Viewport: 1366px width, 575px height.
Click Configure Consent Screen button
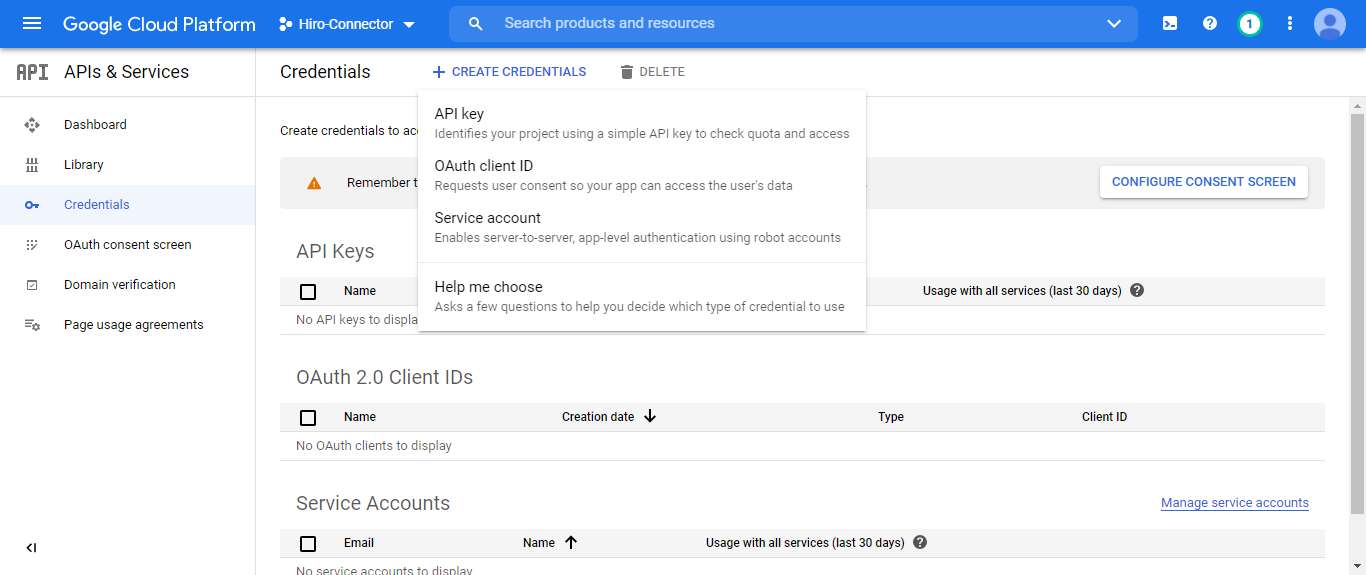click(x=1204, y=182)
